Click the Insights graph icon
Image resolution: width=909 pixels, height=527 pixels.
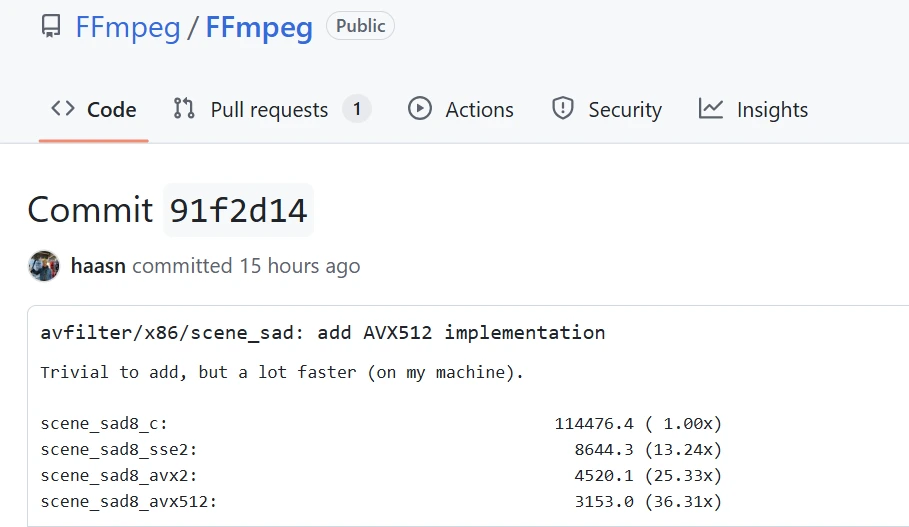click(x=711, y=109)
